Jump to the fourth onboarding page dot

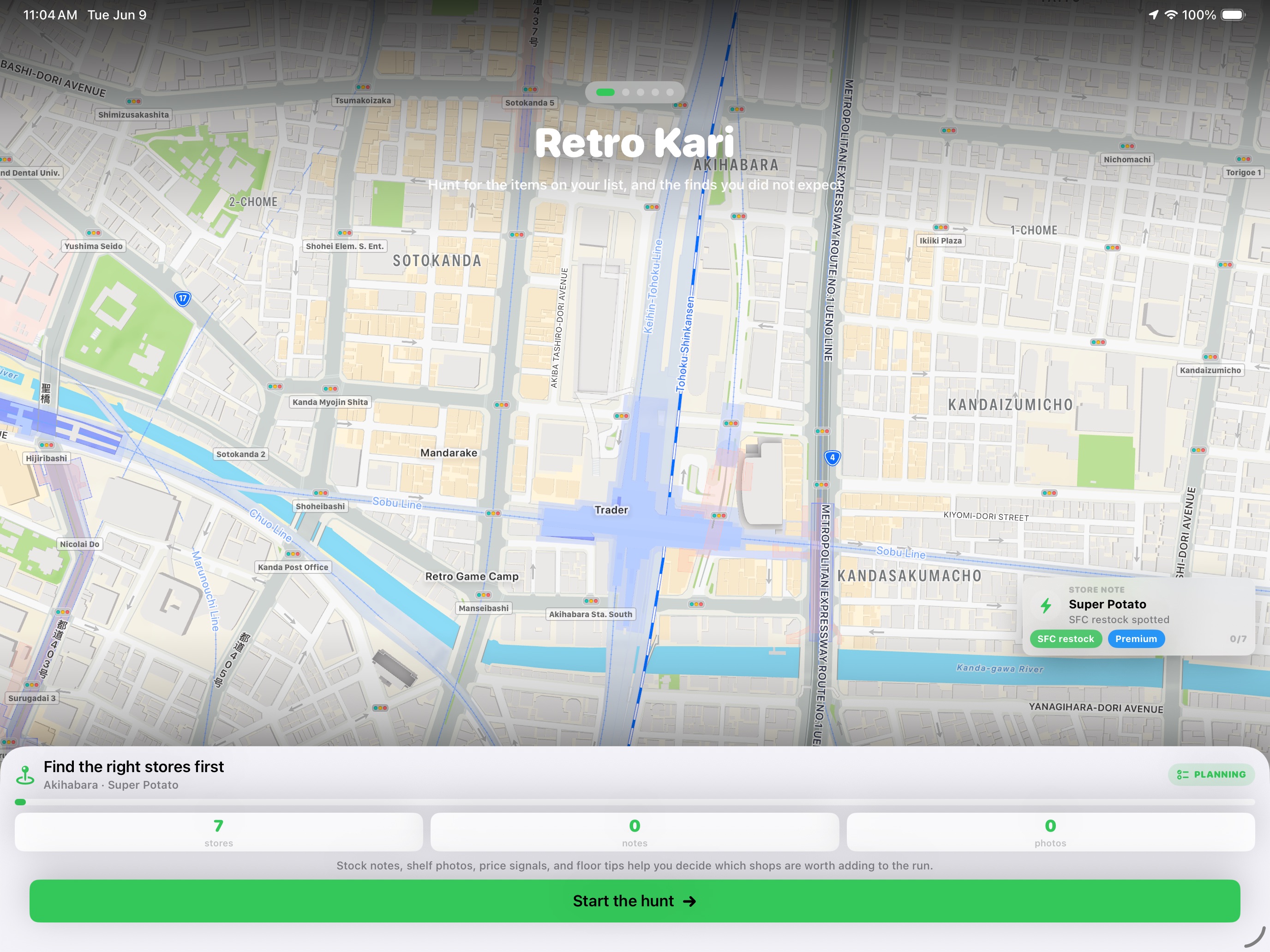655,92
